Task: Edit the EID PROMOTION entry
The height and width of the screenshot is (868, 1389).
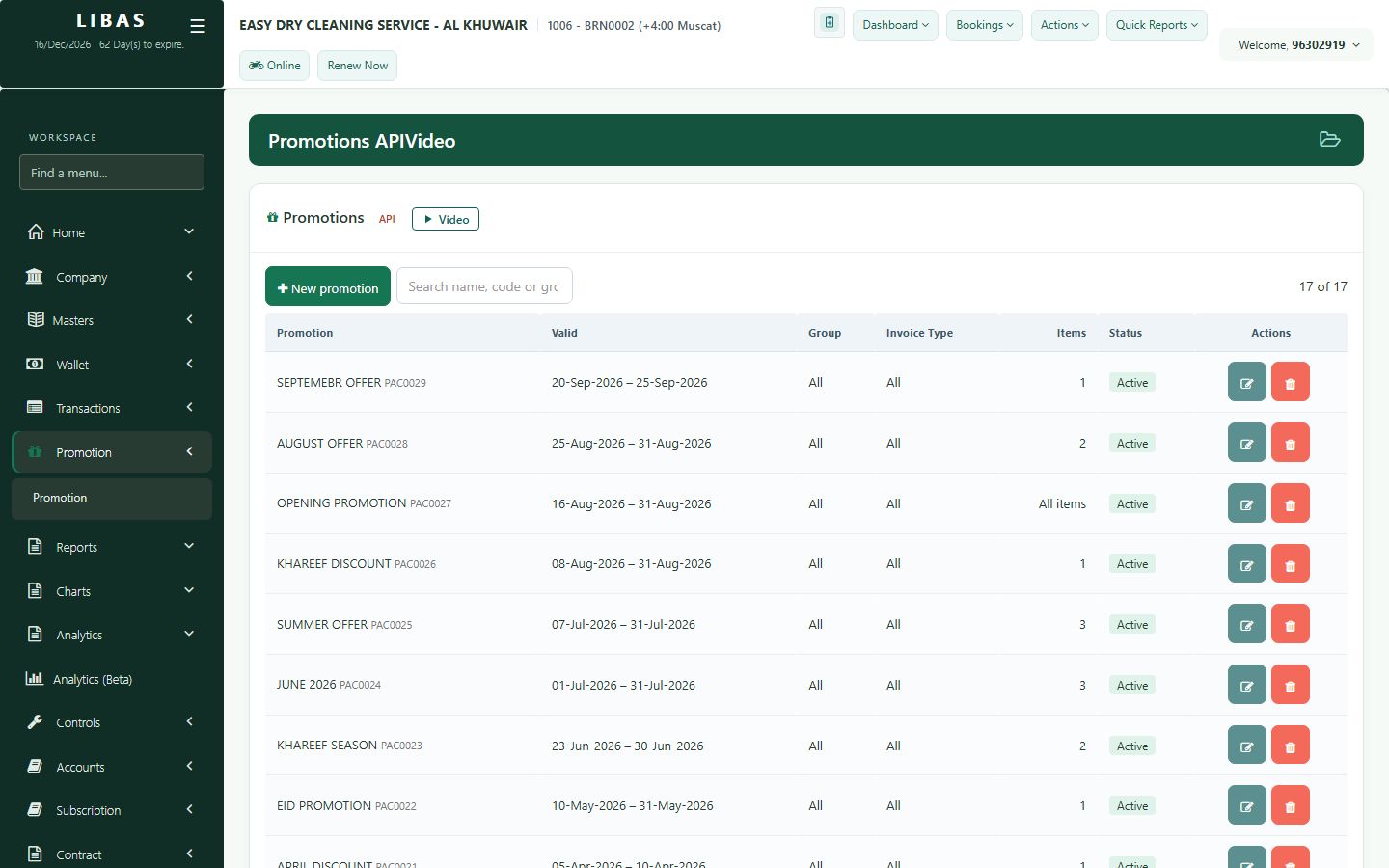Action: (x=1247, y=805)
